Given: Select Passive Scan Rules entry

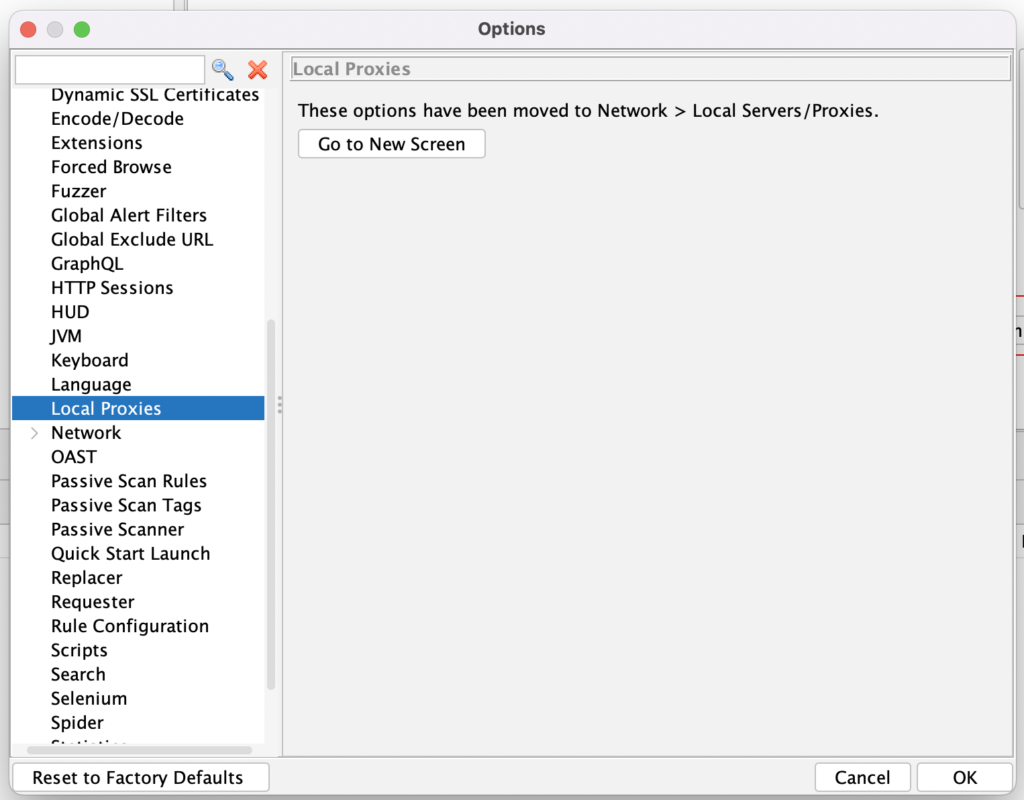Looking at the screenshot, I should point(129,481).
